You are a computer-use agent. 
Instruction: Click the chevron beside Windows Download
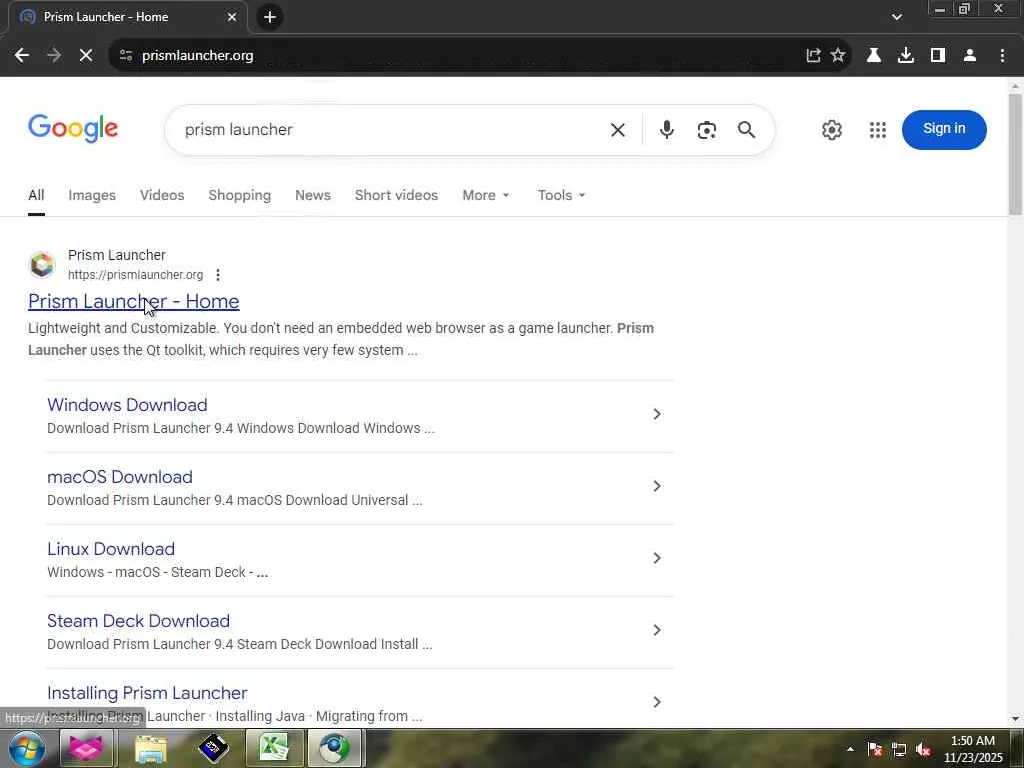[657, 414]
